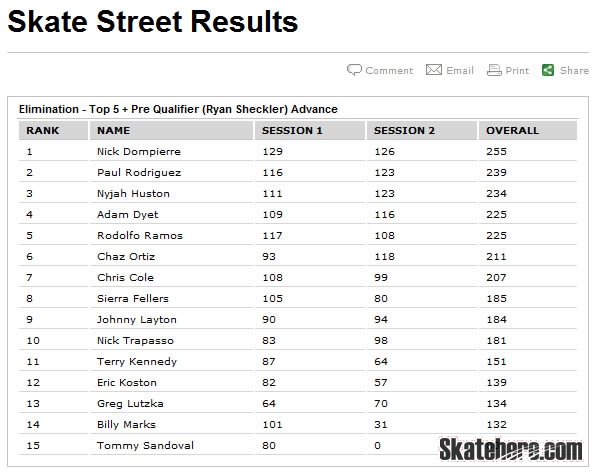Viewport: 596px width, 474px height.
Task: Select the Share text link
Action: pos(574,70)
